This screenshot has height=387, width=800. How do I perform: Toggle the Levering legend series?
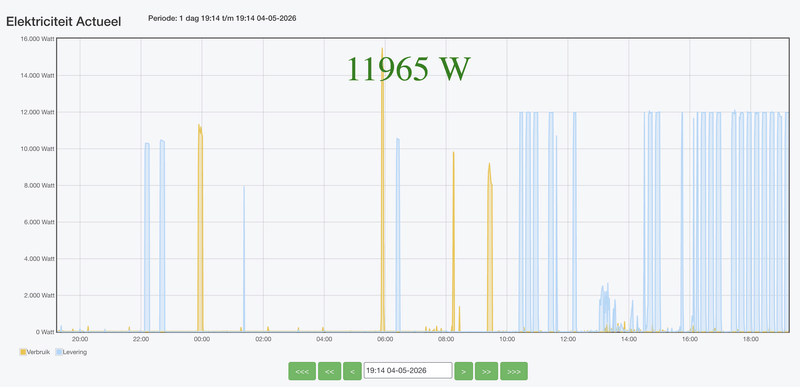71,352
